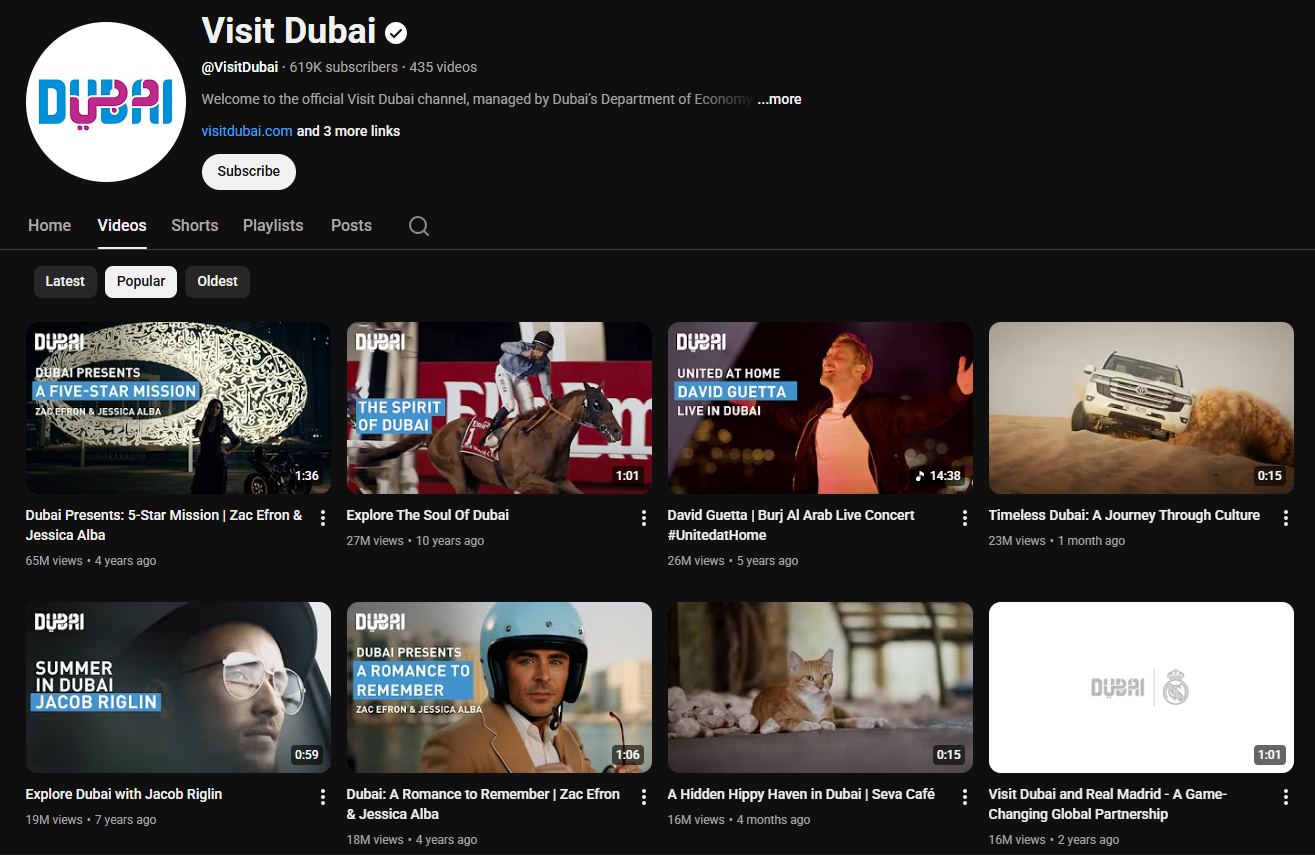Open the Posts tab
Viewport: 1315px width, 855px height.
point(351,226)
